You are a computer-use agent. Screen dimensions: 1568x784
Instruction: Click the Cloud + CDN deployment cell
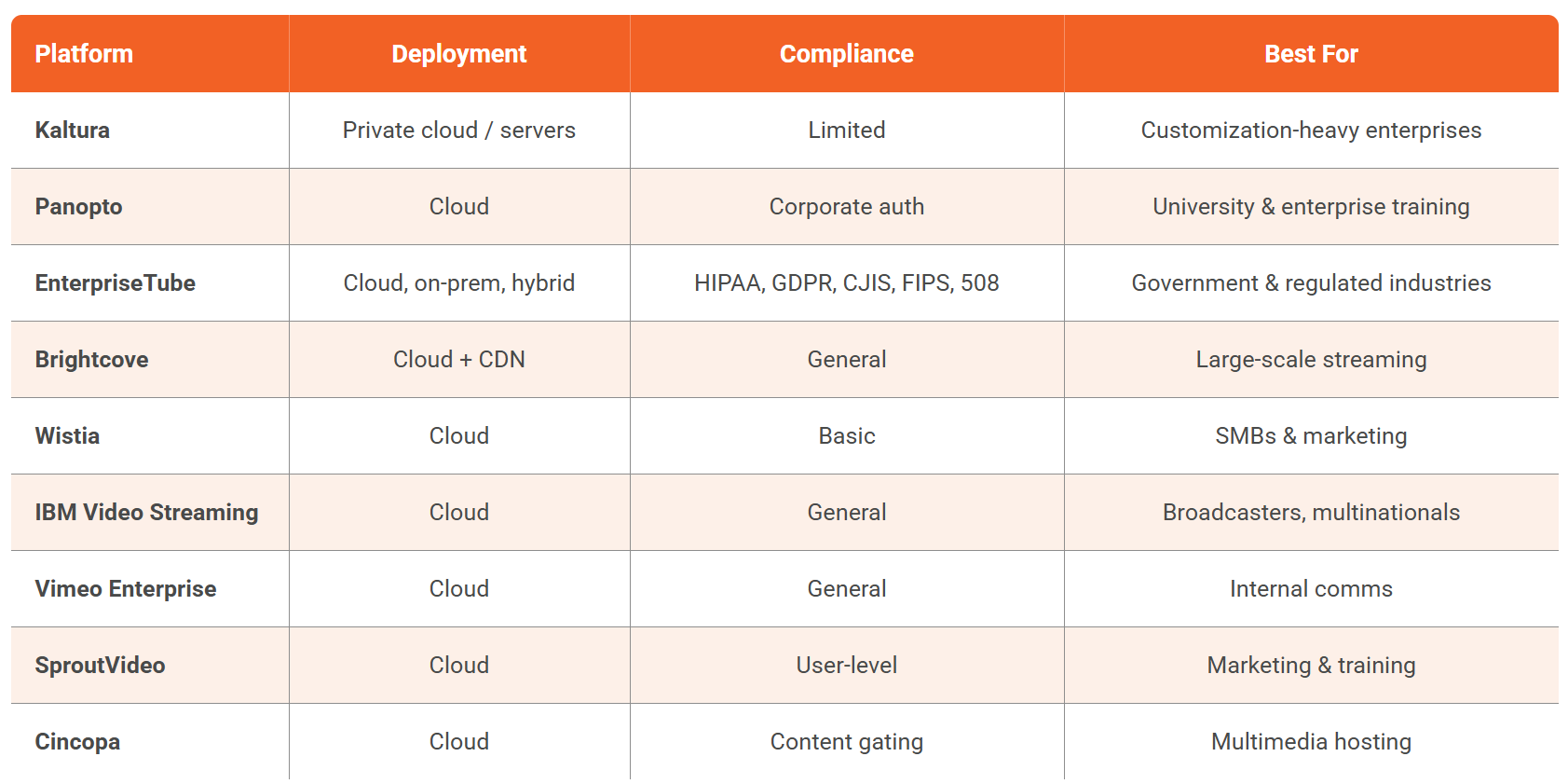point(459,360)
